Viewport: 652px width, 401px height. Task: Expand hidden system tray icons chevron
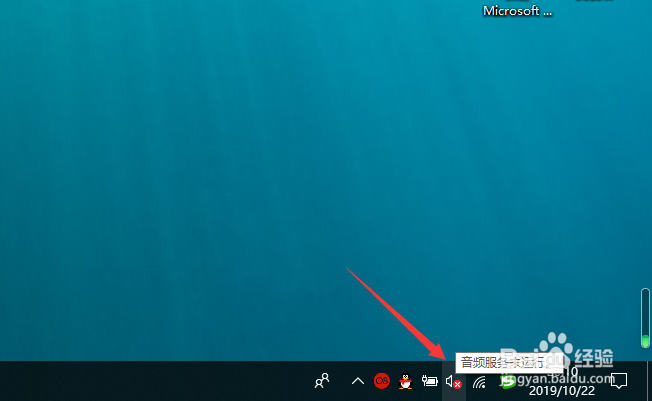coord(358,381)
